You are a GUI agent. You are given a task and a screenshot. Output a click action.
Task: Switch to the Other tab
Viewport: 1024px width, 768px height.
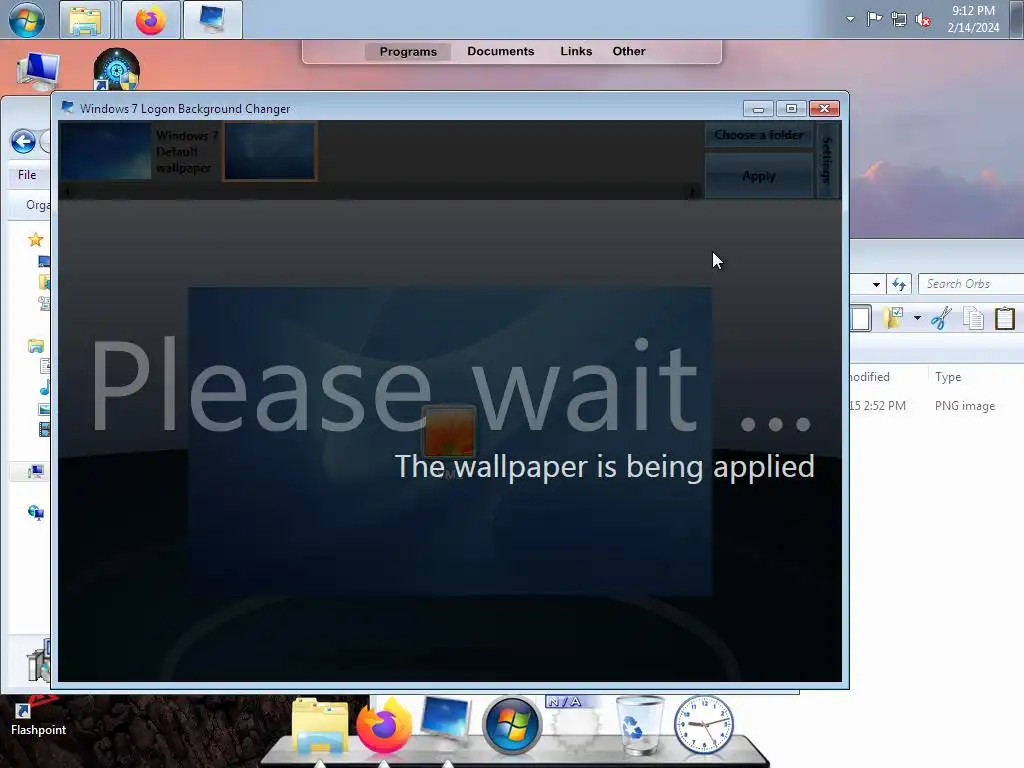pyautogui.click(x=628, y=51)
